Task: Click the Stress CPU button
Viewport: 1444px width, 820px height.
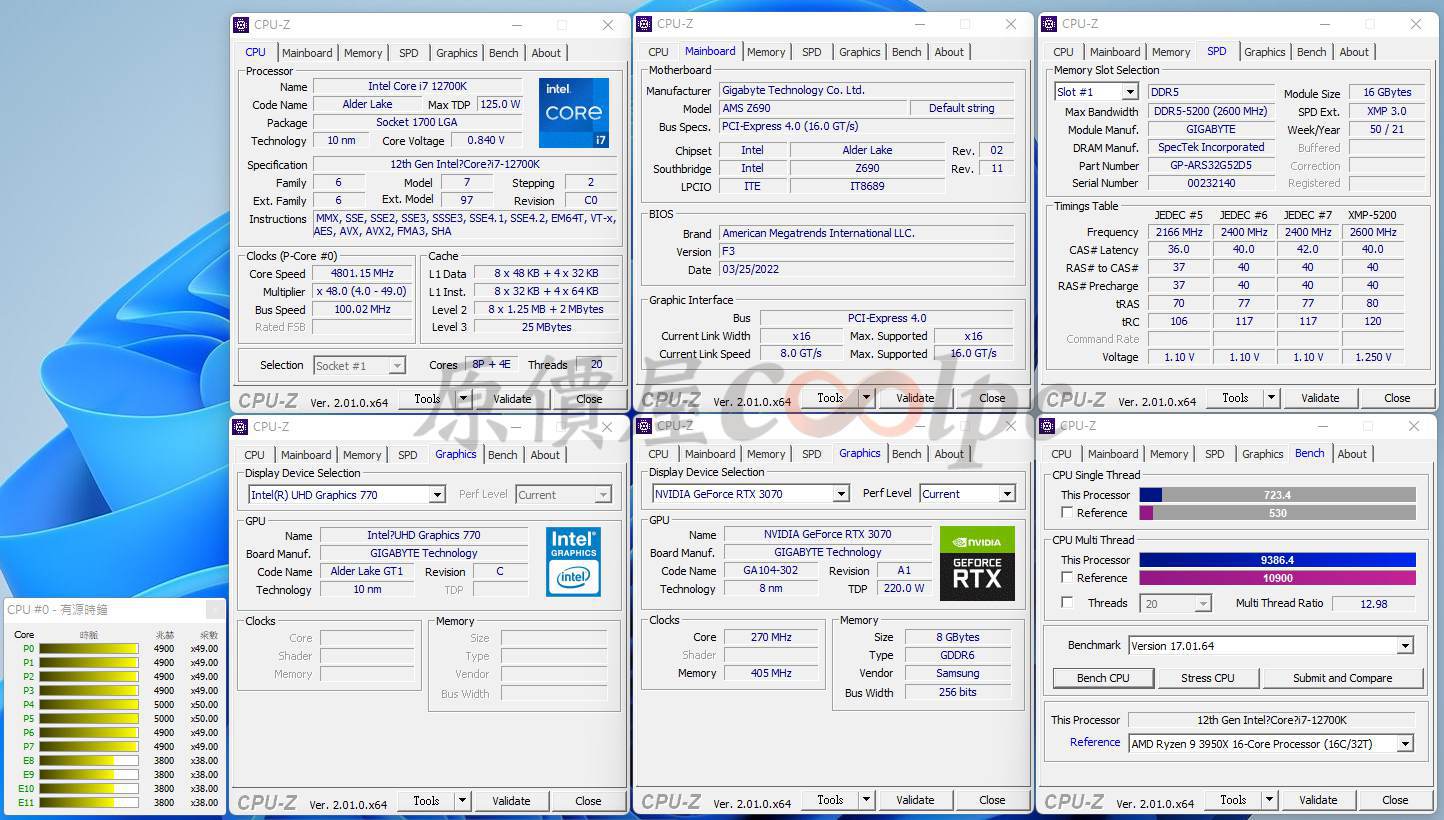Action: (1208, 678)
